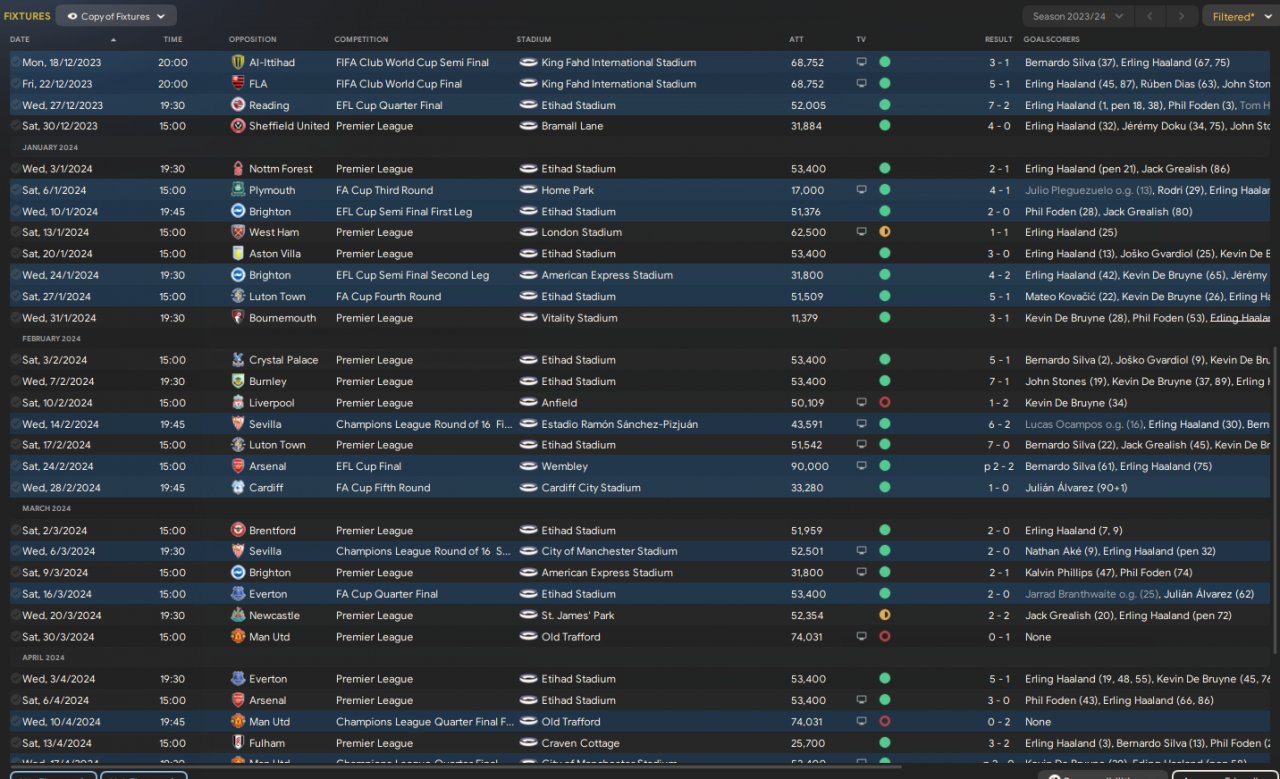
Task: Select the row marker for Sat, 24/2/2024
Action: (x=15, y=466)
